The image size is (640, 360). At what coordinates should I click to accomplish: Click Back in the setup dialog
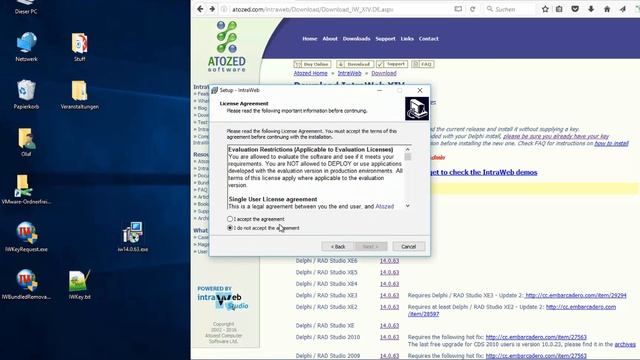pyautogui.click(x=338, y=247)
